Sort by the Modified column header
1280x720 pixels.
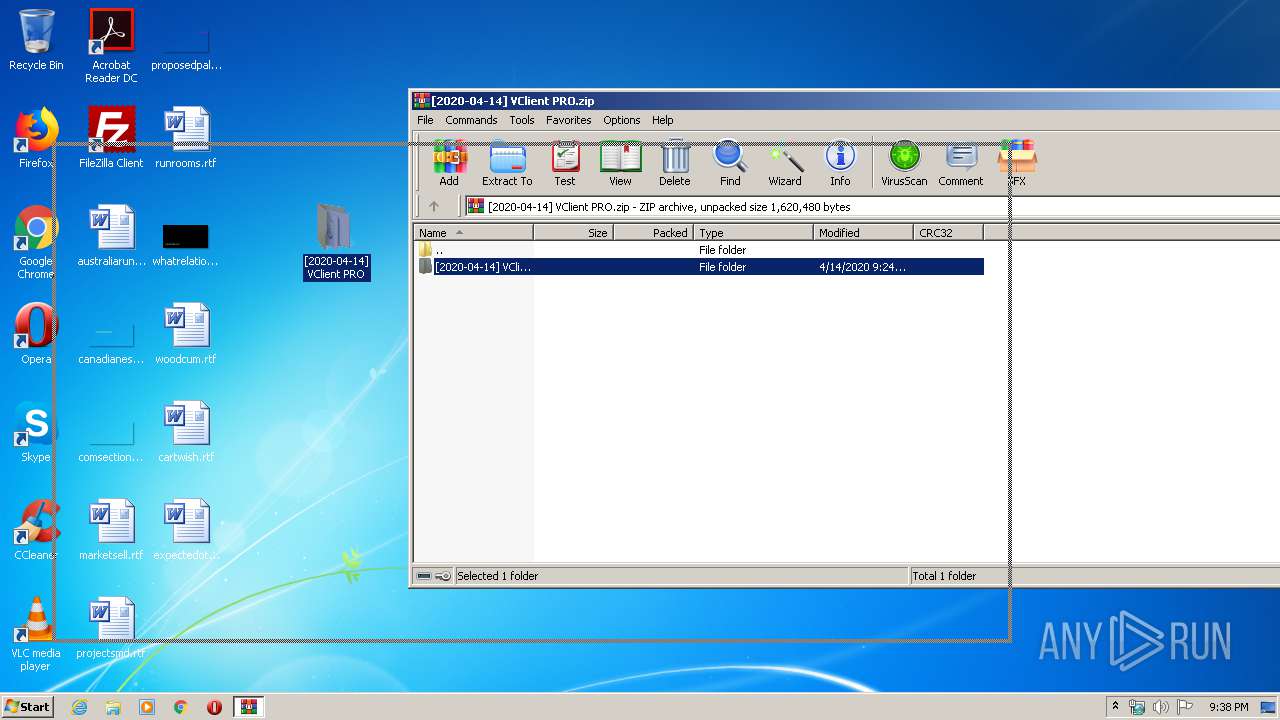click(x=864, y=233)
